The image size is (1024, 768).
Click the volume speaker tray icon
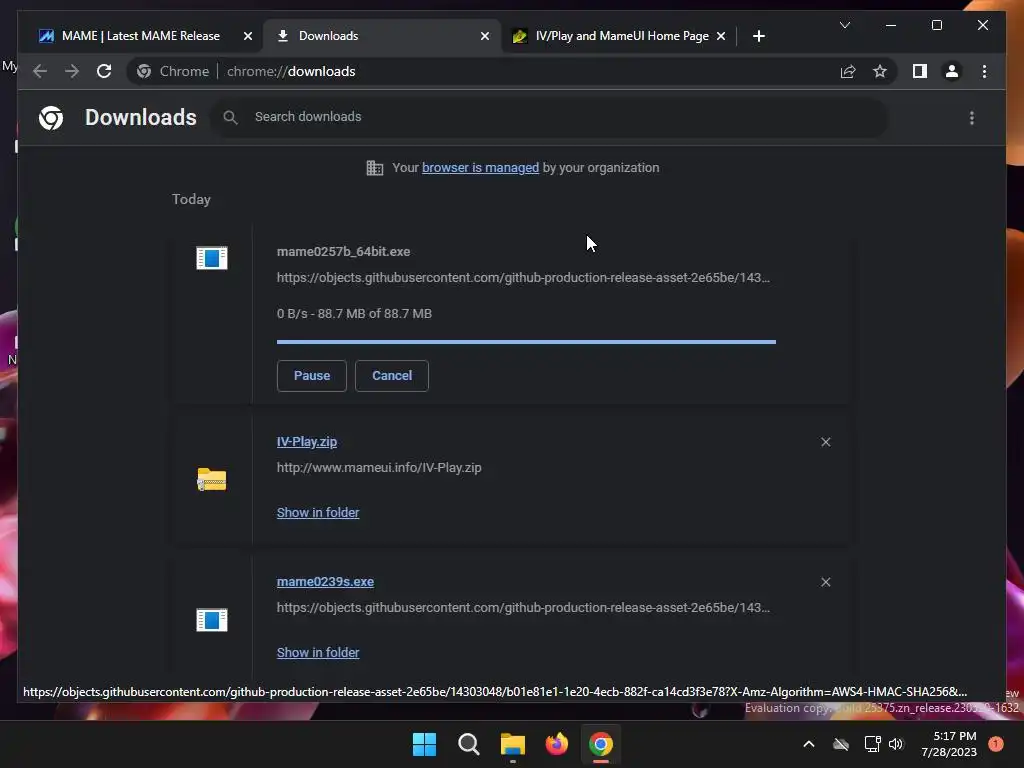tap(896, 744)
